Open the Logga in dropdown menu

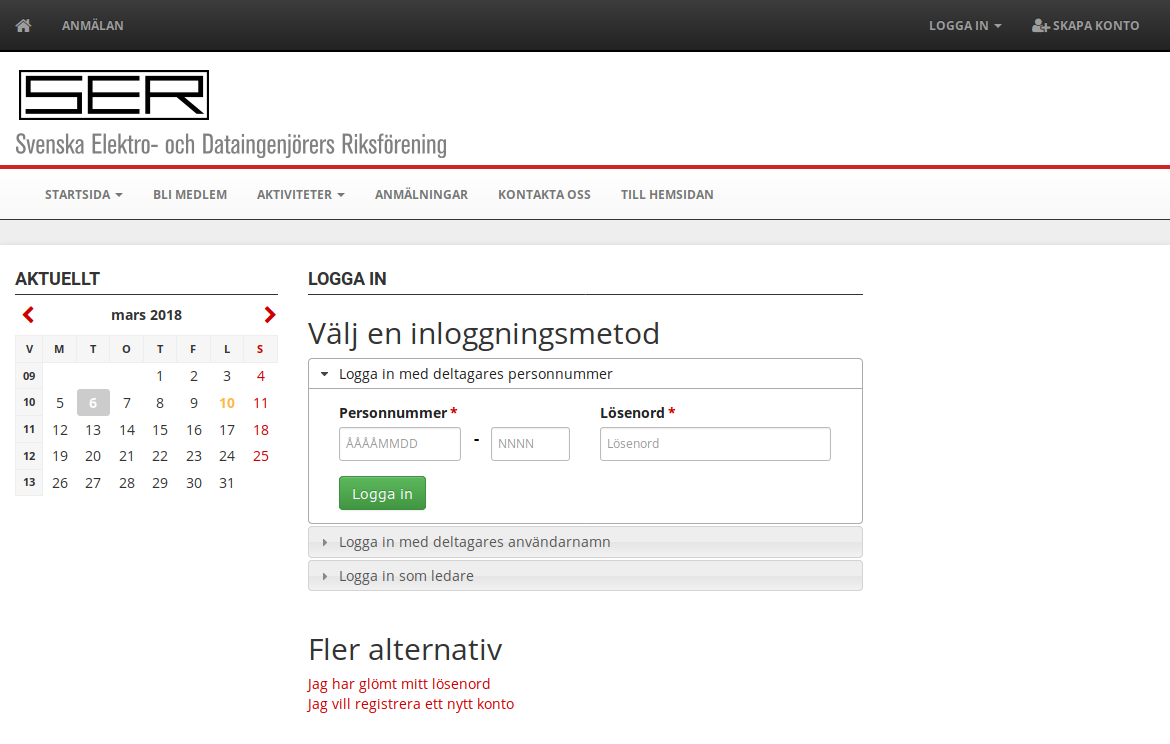965,25
